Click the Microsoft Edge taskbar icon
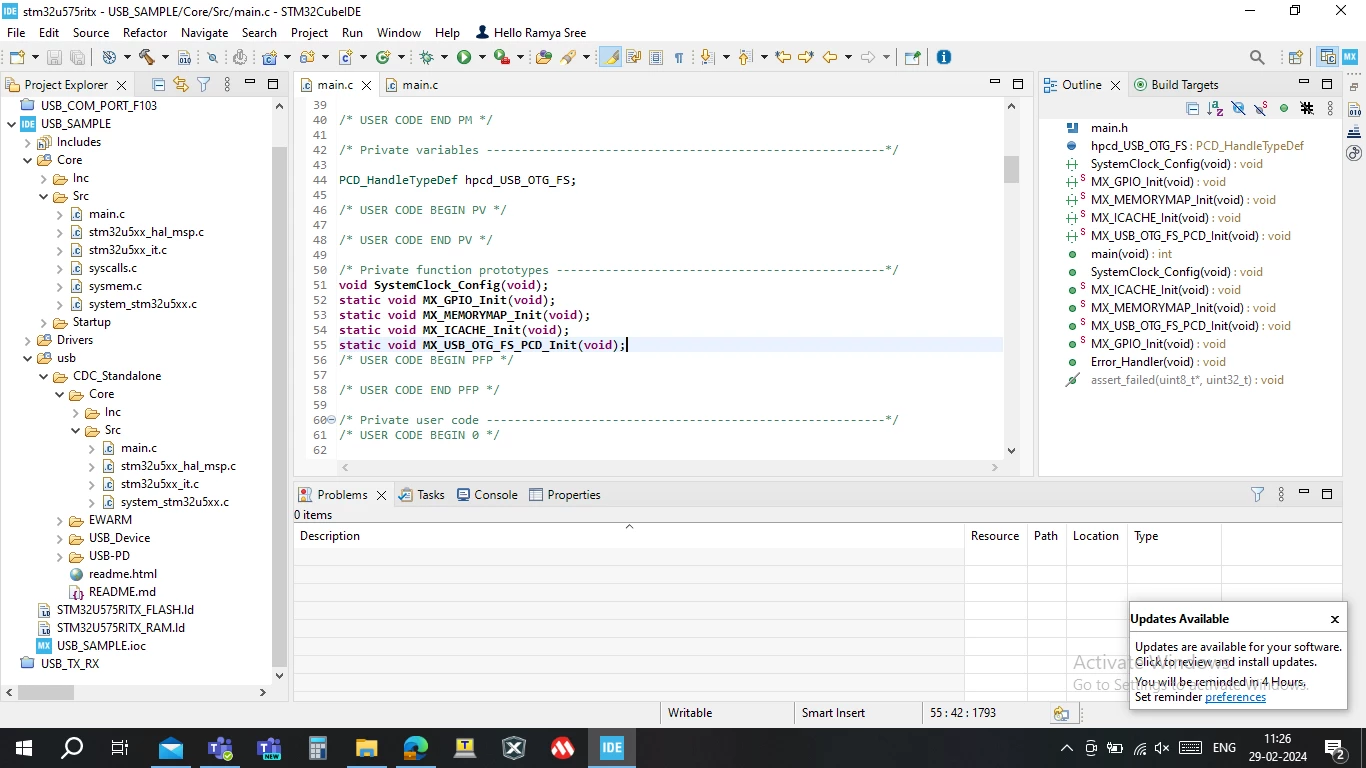Image resolution: width=1366 pixels, height=768 pixels. click(x=415, y=748)
